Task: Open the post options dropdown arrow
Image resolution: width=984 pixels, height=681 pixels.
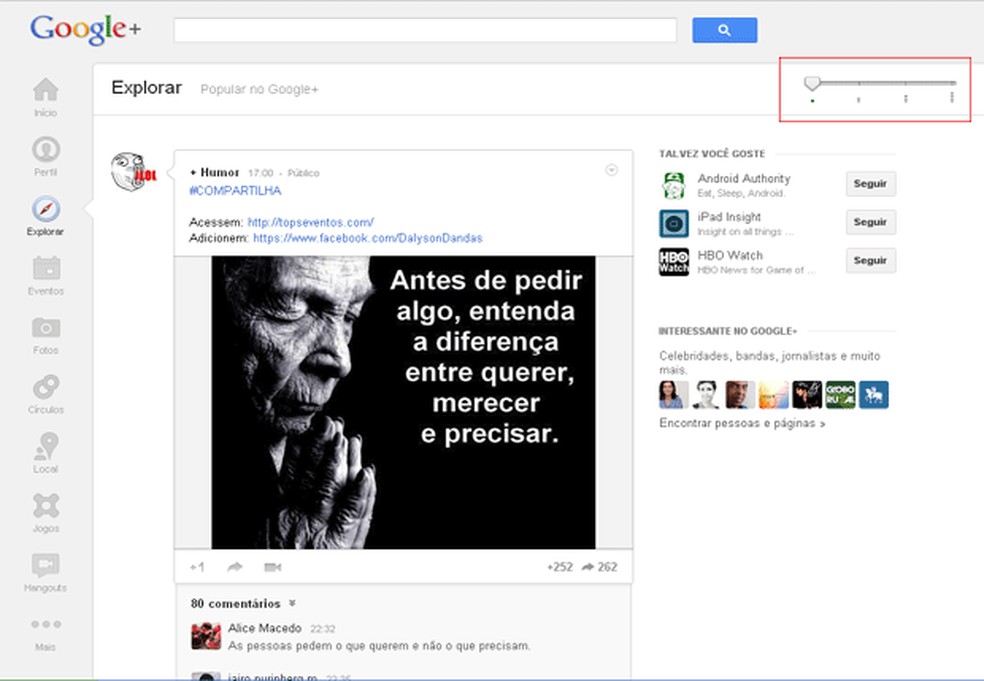Action: click(611, 170)
